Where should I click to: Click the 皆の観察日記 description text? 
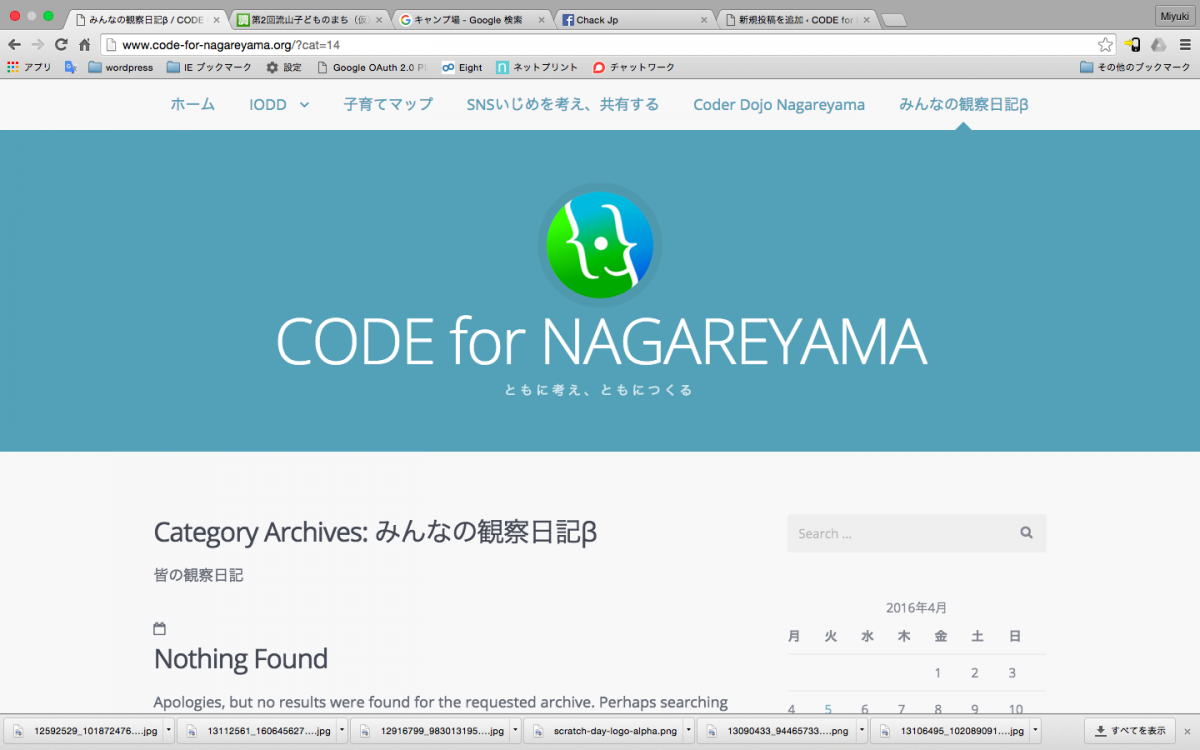point(198,575)
